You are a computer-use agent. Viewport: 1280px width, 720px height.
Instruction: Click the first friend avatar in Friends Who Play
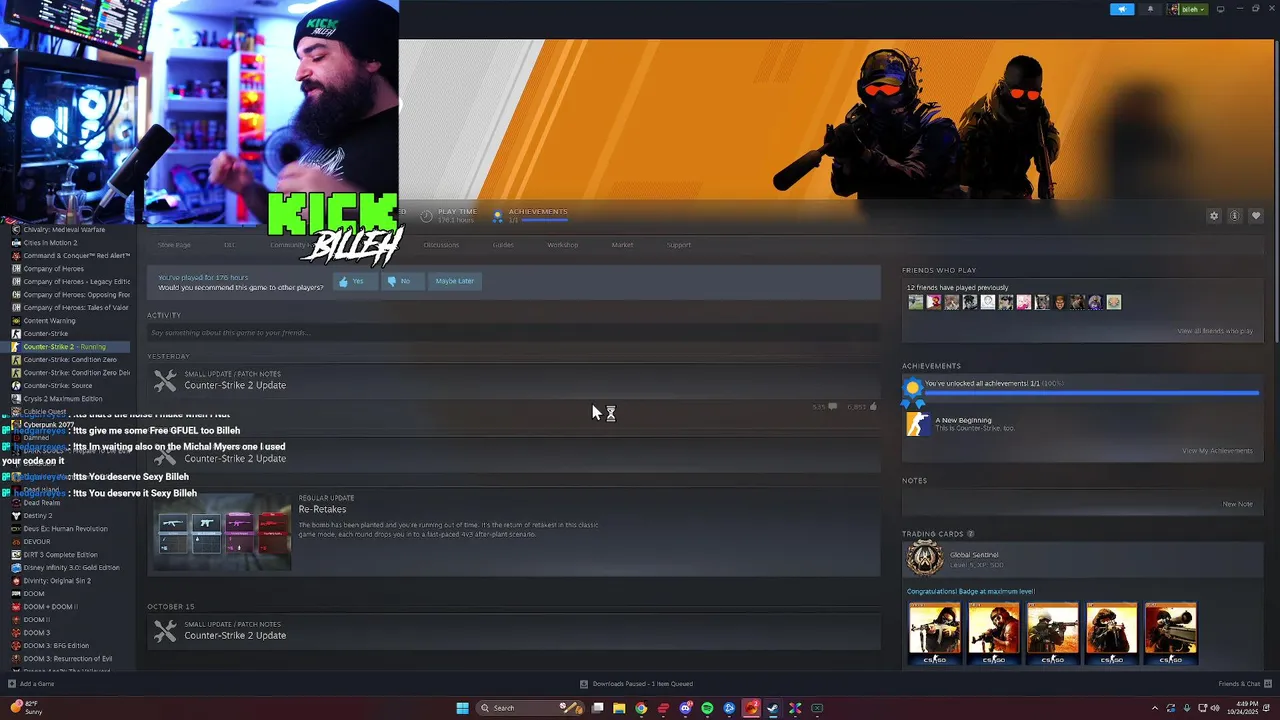pyautogui.click(x=915, y=302)
